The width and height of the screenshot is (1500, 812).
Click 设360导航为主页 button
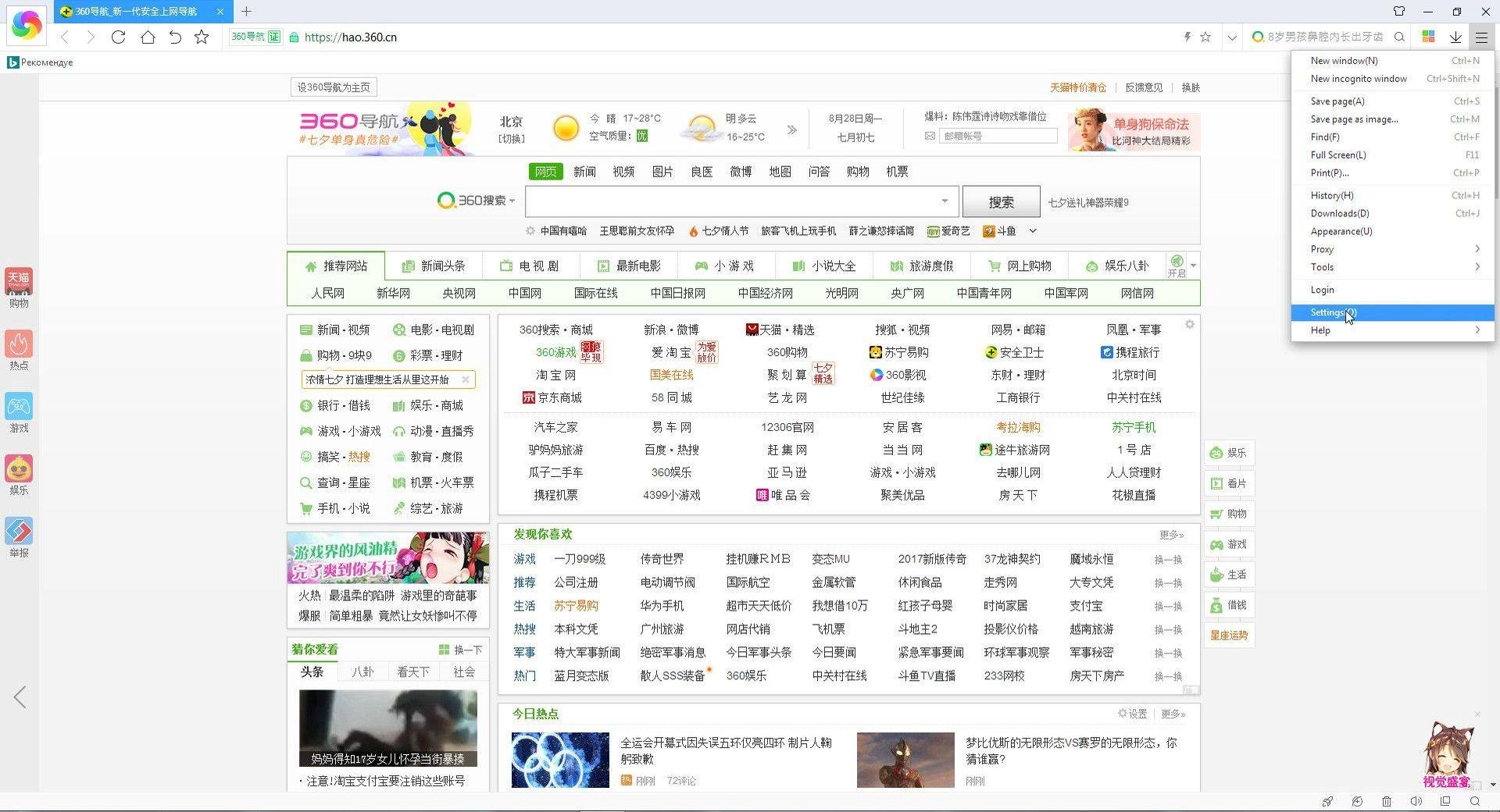(x=334, y=87)
